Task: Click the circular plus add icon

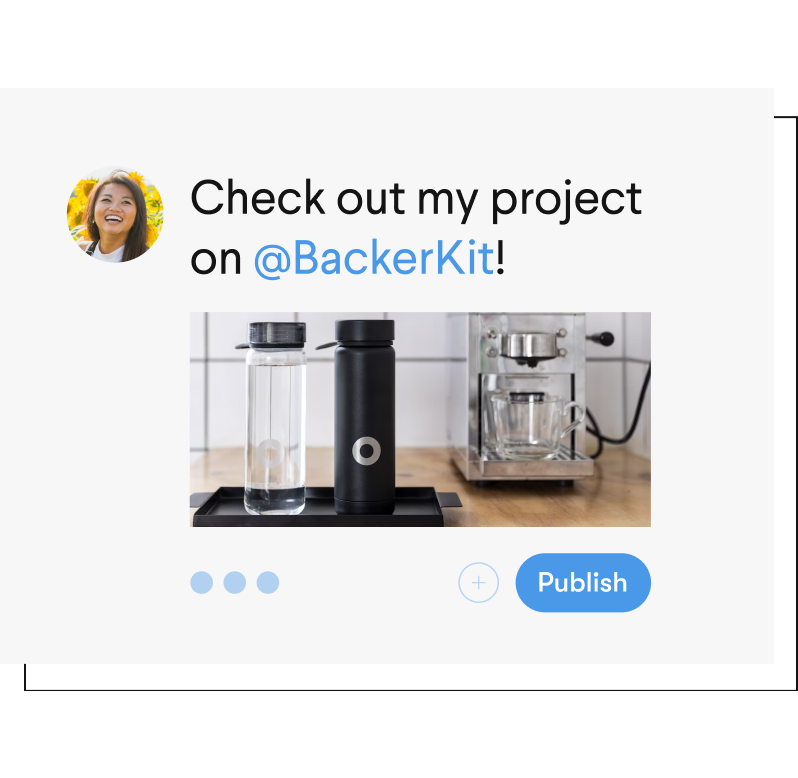Action: (x=478, y=583)
